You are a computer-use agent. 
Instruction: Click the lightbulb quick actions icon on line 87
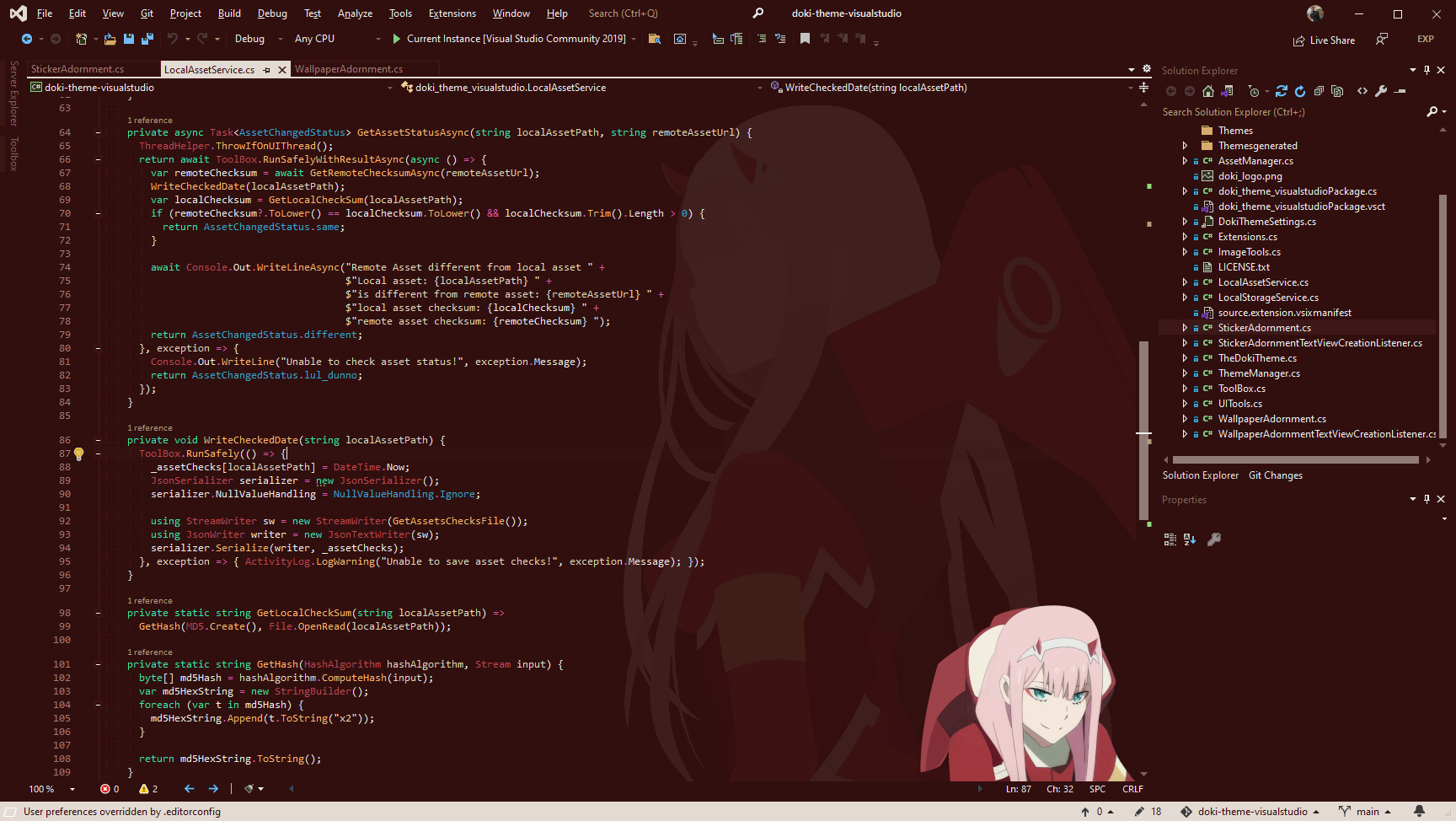coord(78,453)
